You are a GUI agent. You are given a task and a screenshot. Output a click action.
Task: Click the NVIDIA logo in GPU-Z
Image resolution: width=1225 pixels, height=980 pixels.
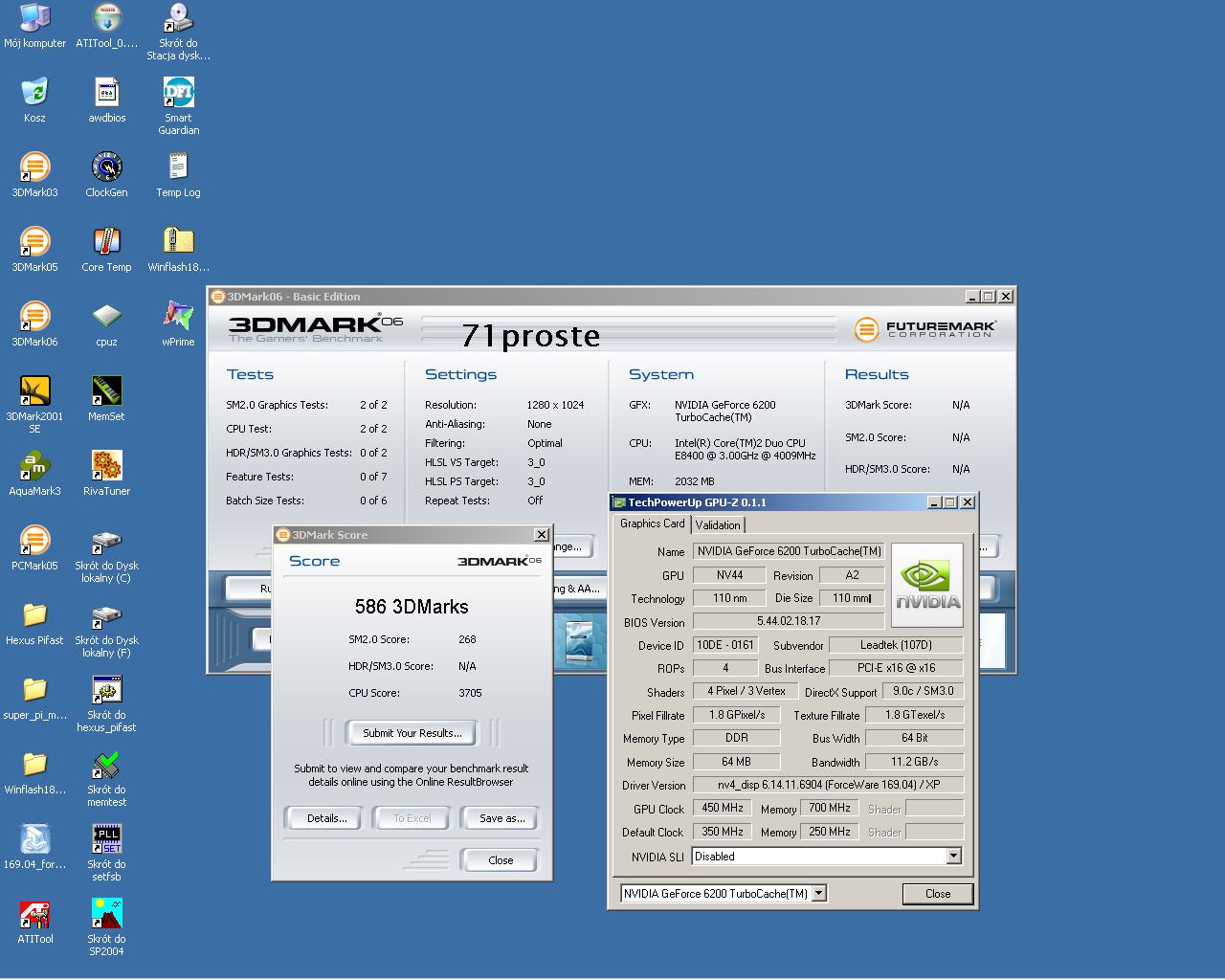coord(927,585)
